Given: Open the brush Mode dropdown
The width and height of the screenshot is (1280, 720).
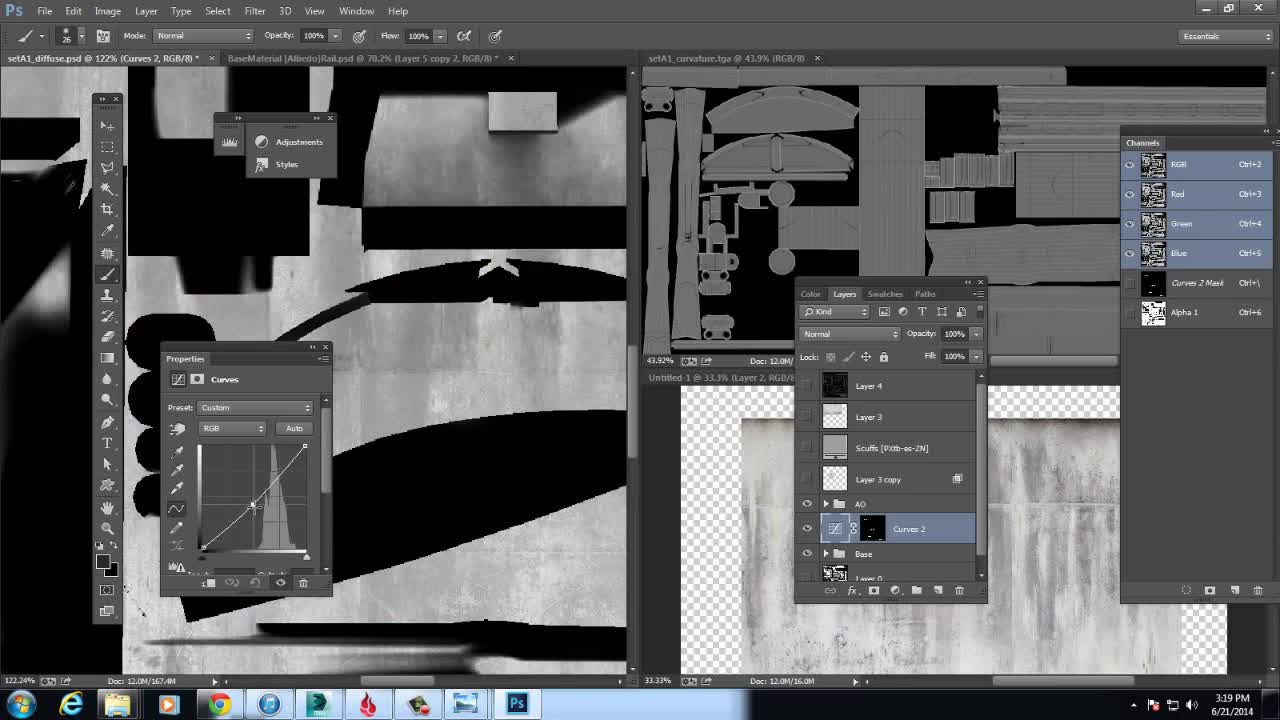Looking at the screenshot, I should point(203,36).
